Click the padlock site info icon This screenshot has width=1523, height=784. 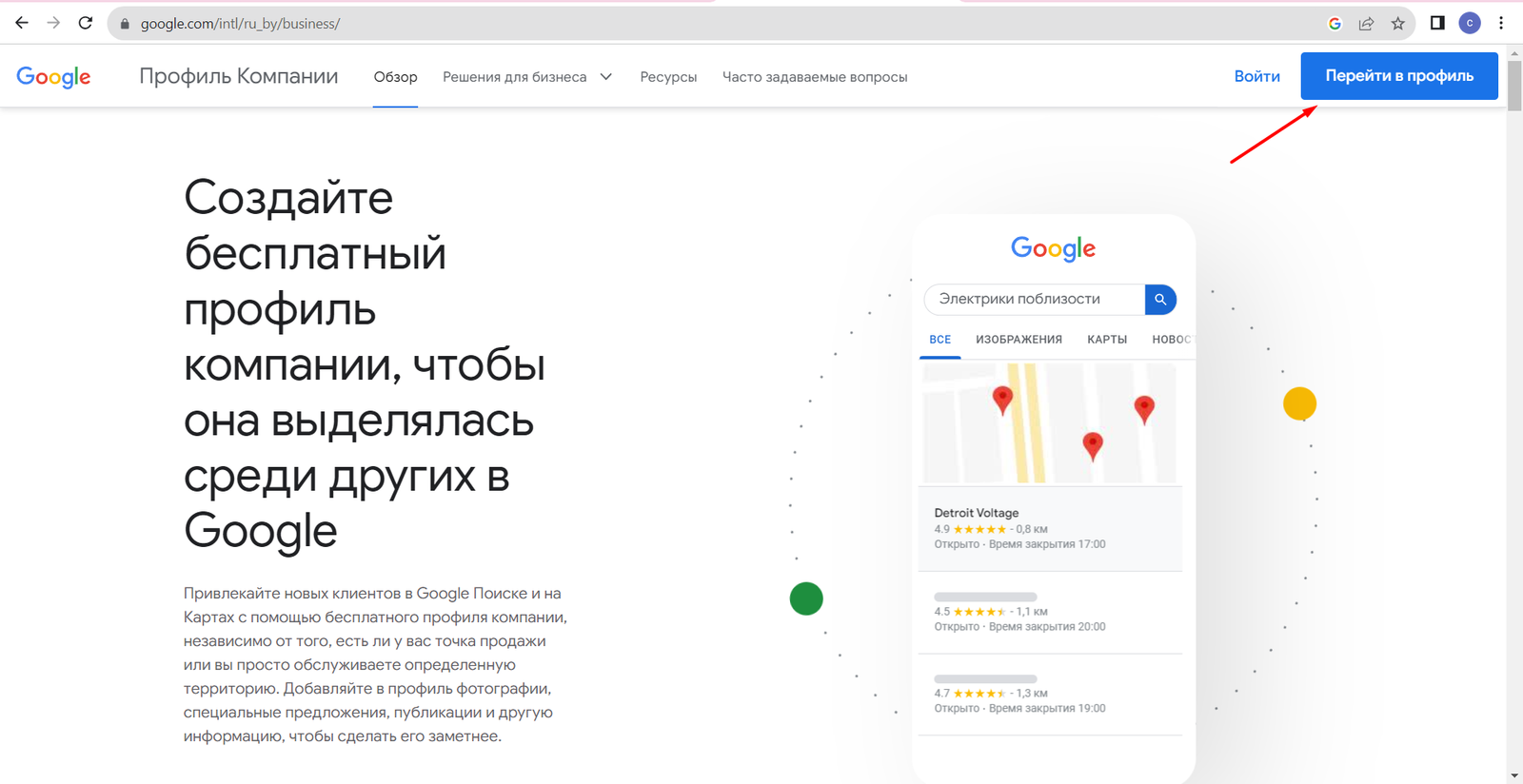click(x=124, y=24)
